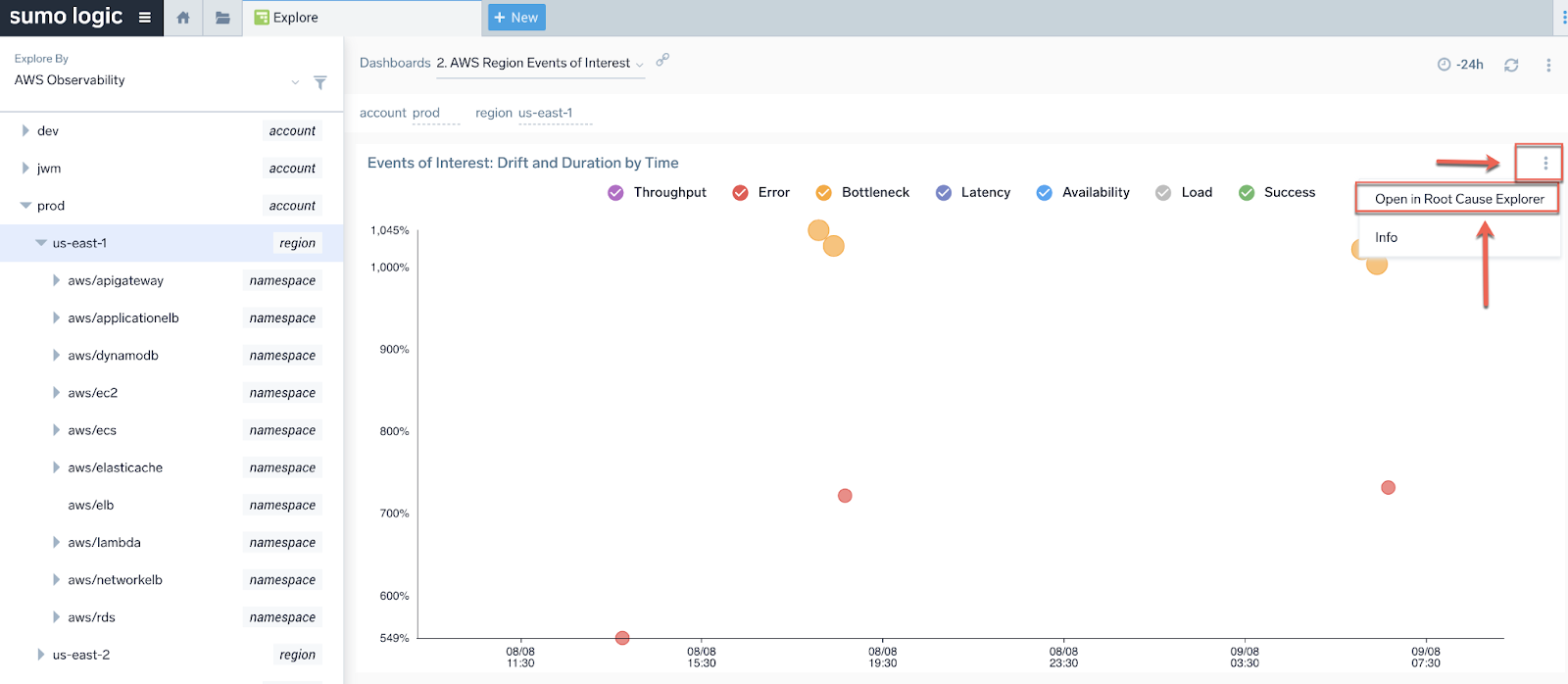Select the prod account row
Image resolution: width=1568 pixels, height=684 pixels.
pos(171,206)
